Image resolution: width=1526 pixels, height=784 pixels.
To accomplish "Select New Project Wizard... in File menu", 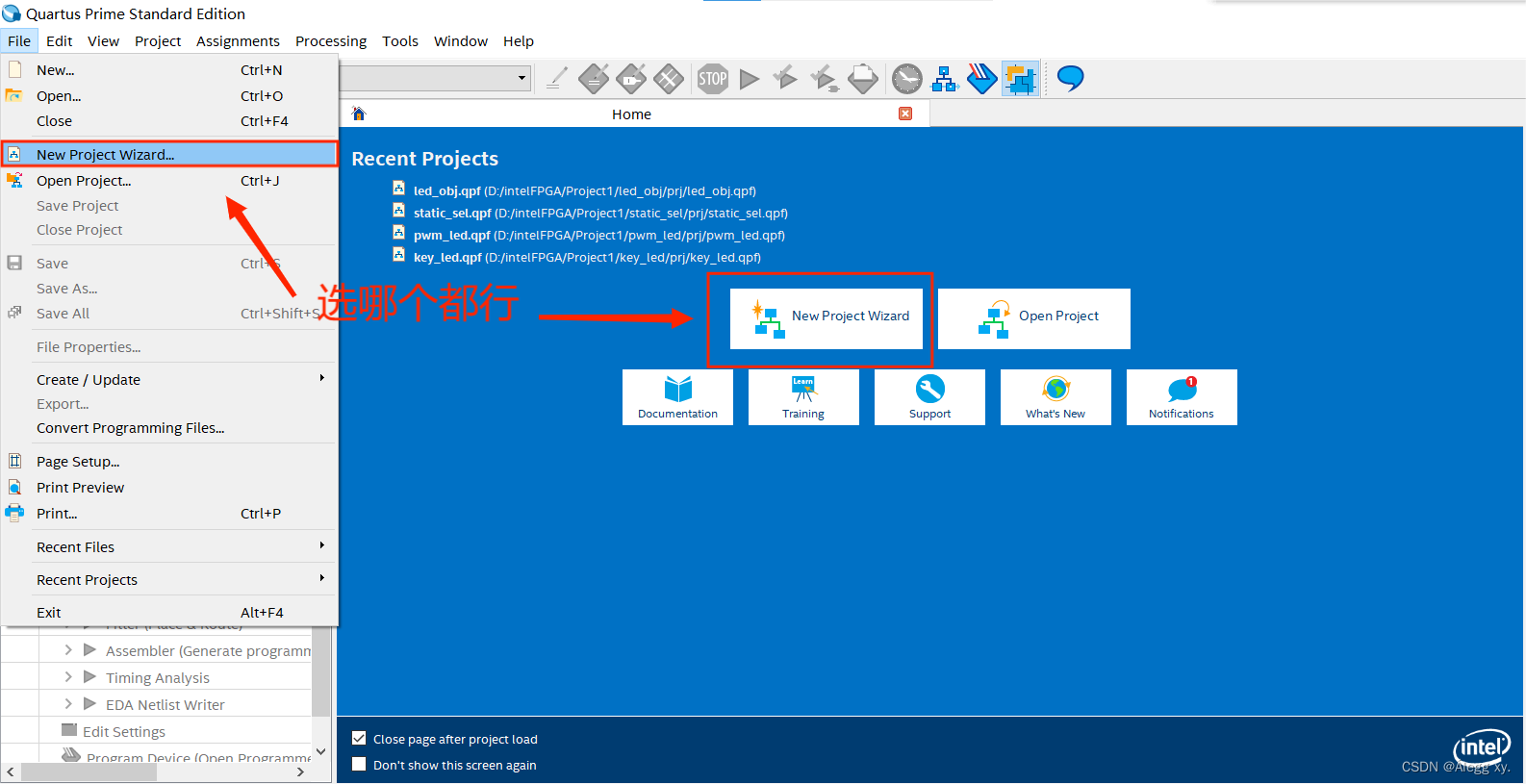I will (169, 154).
